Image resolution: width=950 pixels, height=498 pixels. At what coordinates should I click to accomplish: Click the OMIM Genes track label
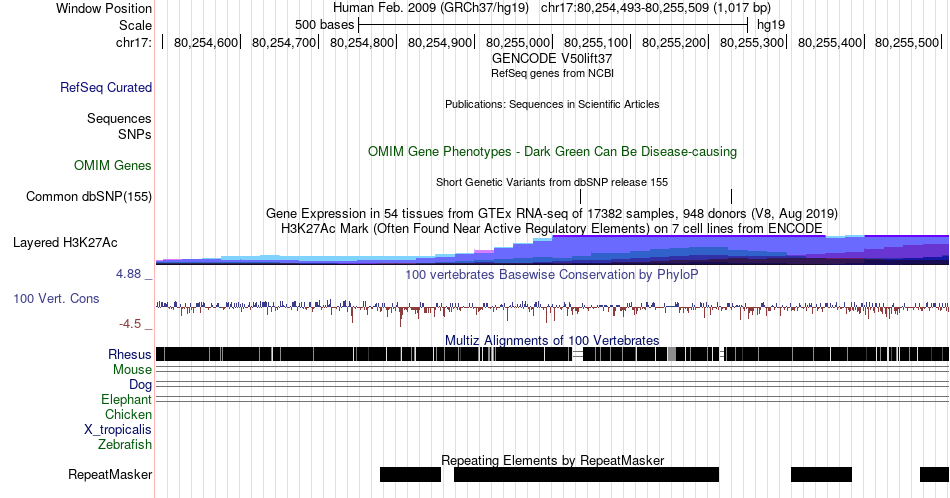coord(113,165)
